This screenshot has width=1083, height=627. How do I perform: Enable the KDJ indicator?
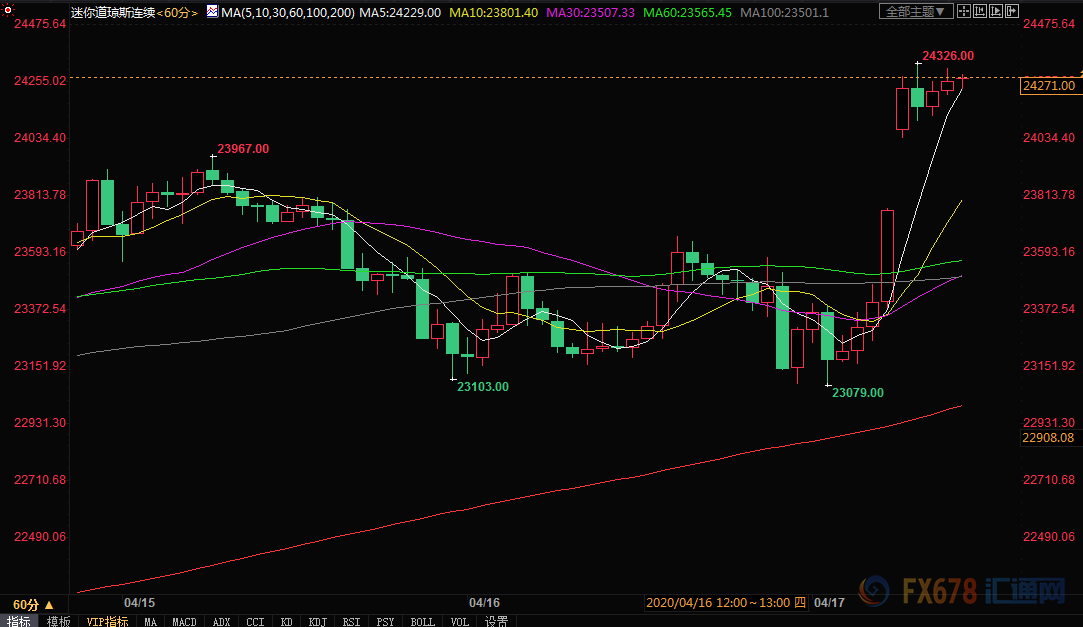(317, 621)
